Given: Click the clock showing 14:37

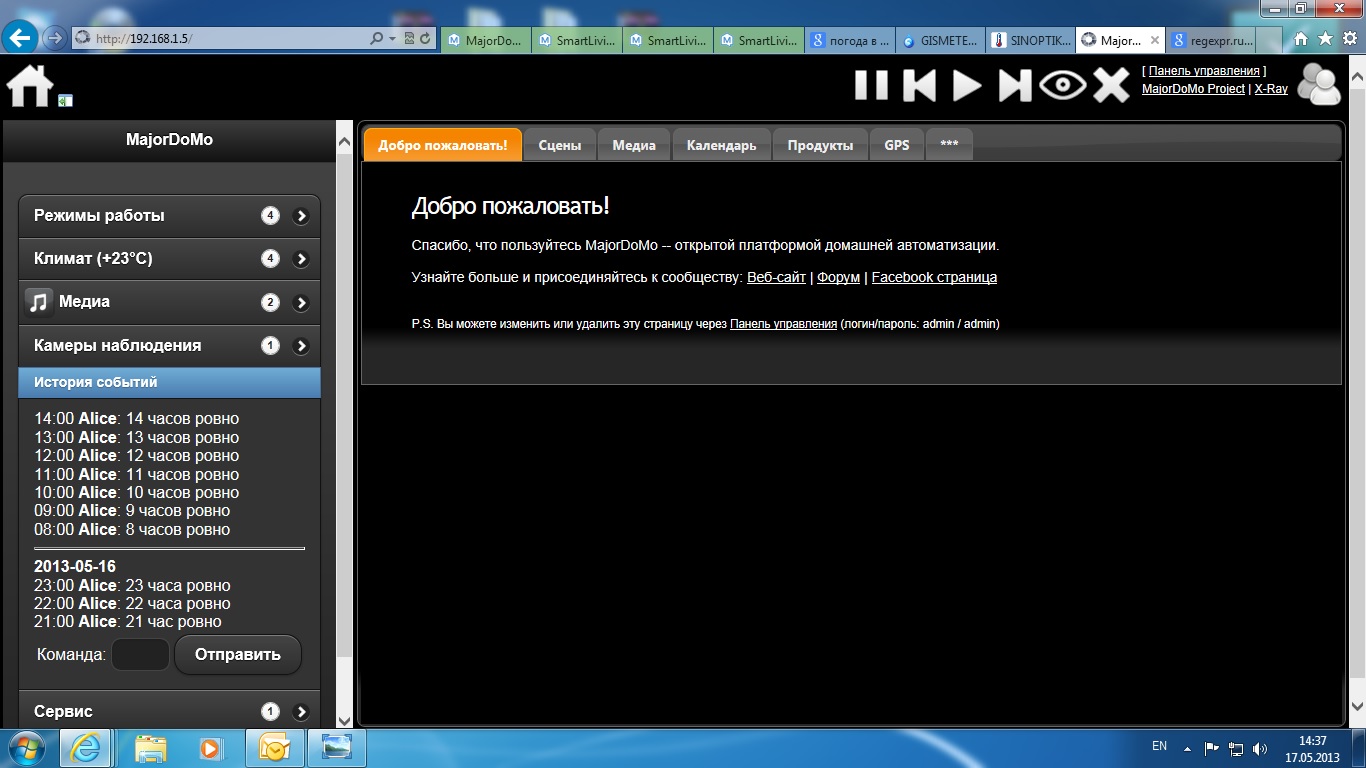Looking at the screenshot, I should [1312, 741].
